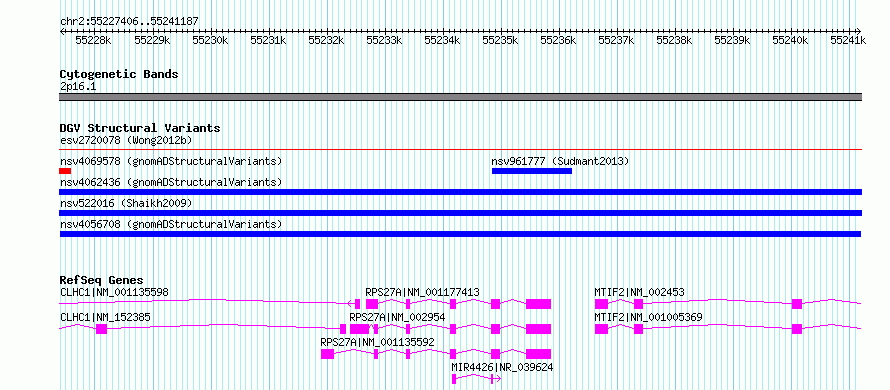This screenshot has width=890, height=390.
Task: Click the last large exon of RPS27A NM_002954
Action: coord(539,329)
